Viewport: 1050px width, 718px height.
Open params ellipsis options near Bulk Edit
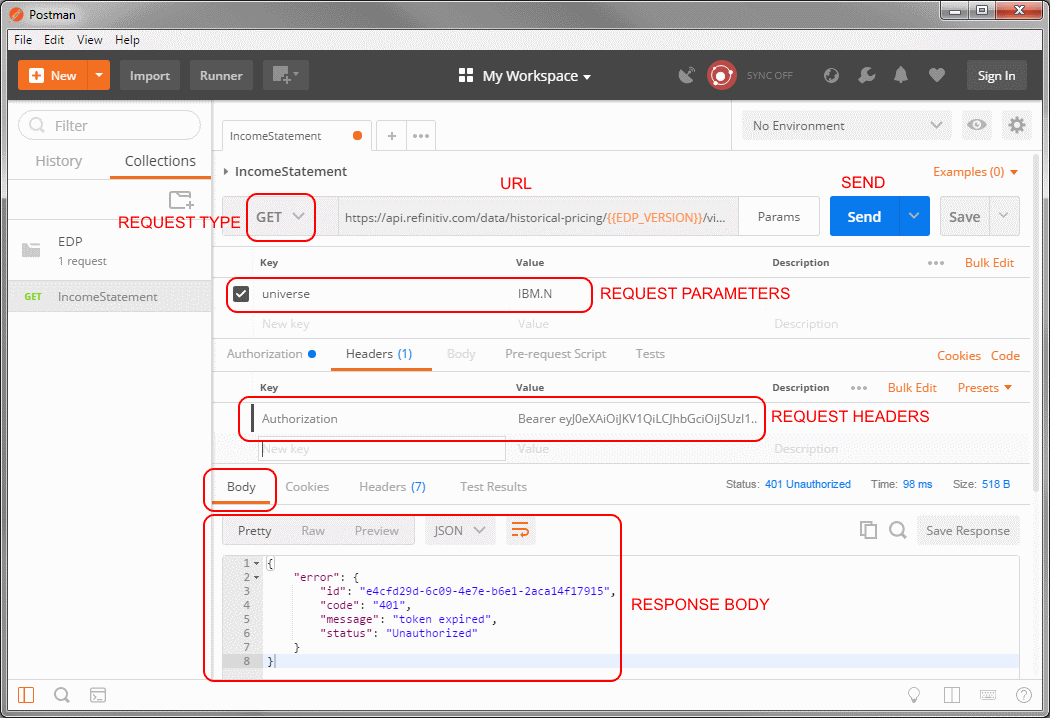936,263
